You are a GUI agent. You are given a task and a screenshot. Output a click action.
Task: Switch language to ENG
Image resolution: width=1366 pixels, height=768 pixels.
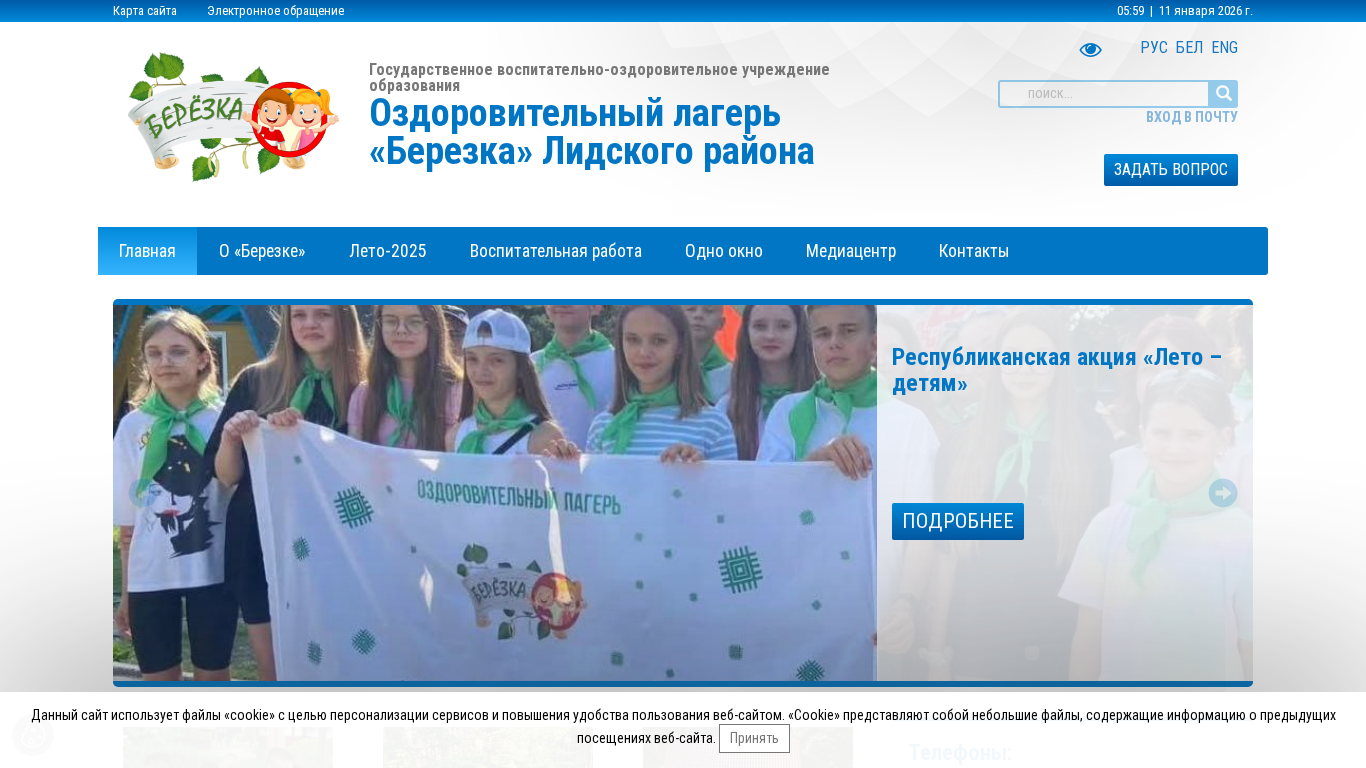pos(1225,48)
